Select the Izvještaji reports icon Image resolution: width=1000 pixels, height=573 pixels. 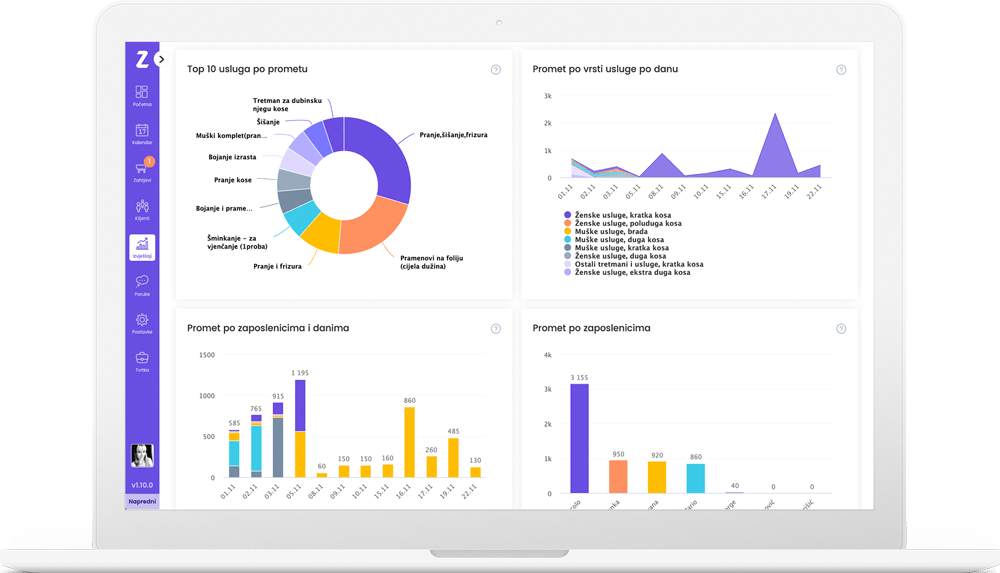click(x=142, y=247)
